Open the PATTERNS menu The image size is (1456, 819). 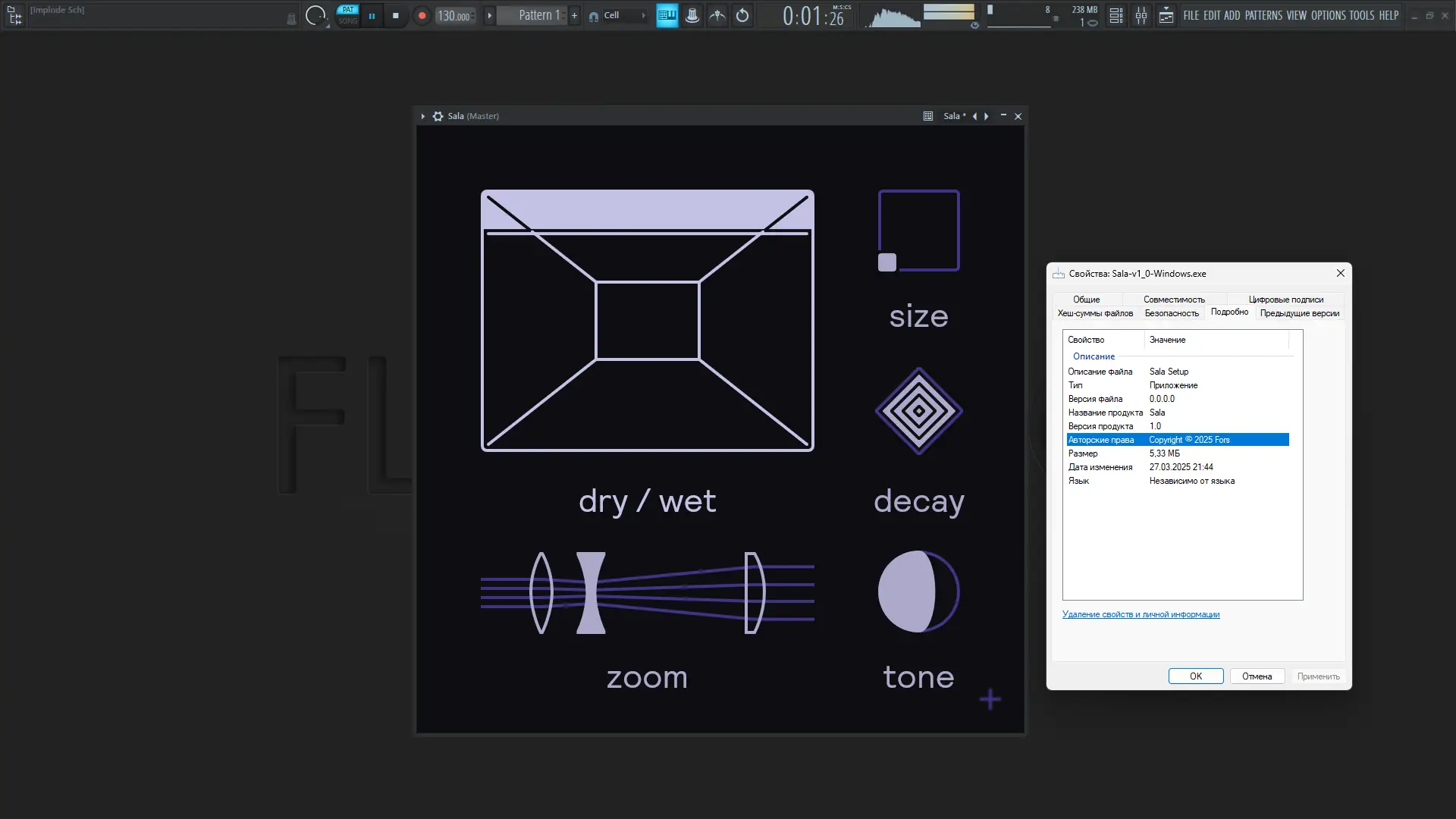point(1263,15)
